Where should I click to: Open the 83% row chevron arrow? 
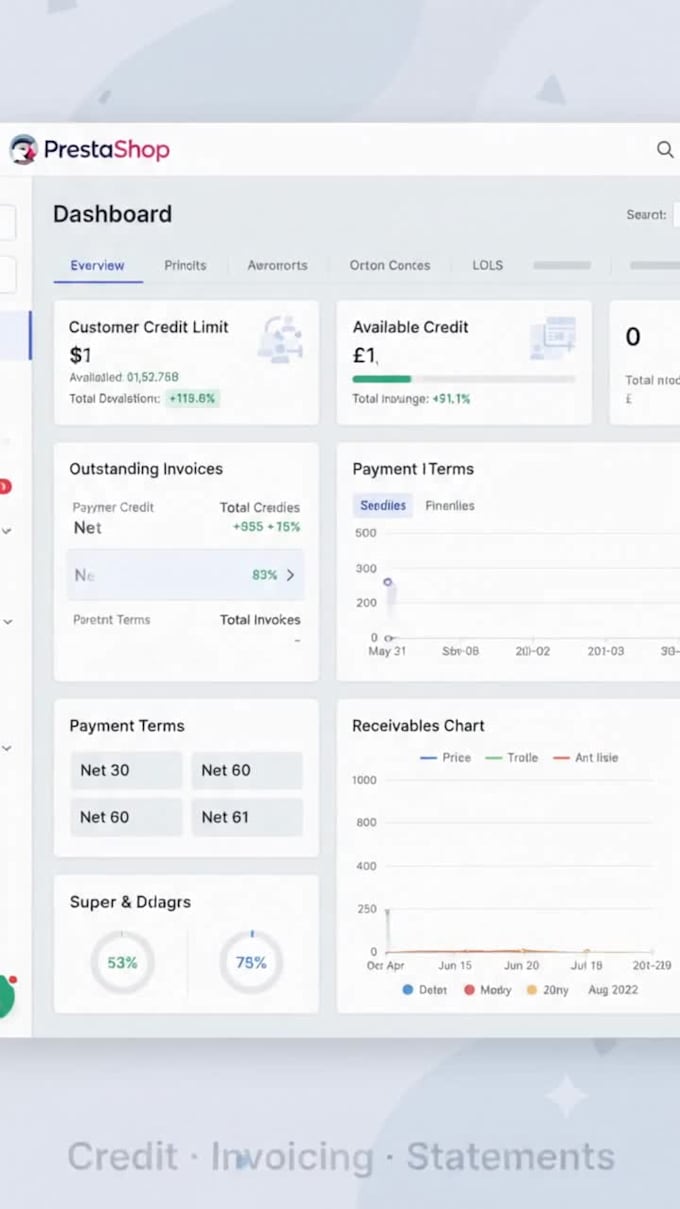point(291,575)
